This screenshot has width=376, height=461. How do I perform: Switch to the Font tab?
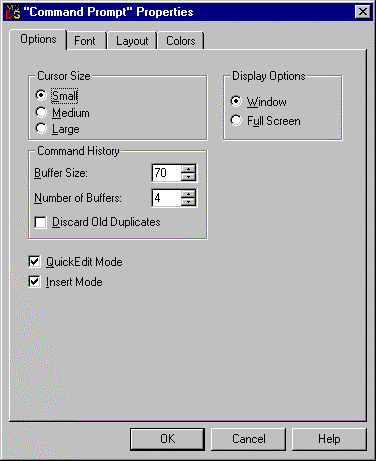point(85,41)
